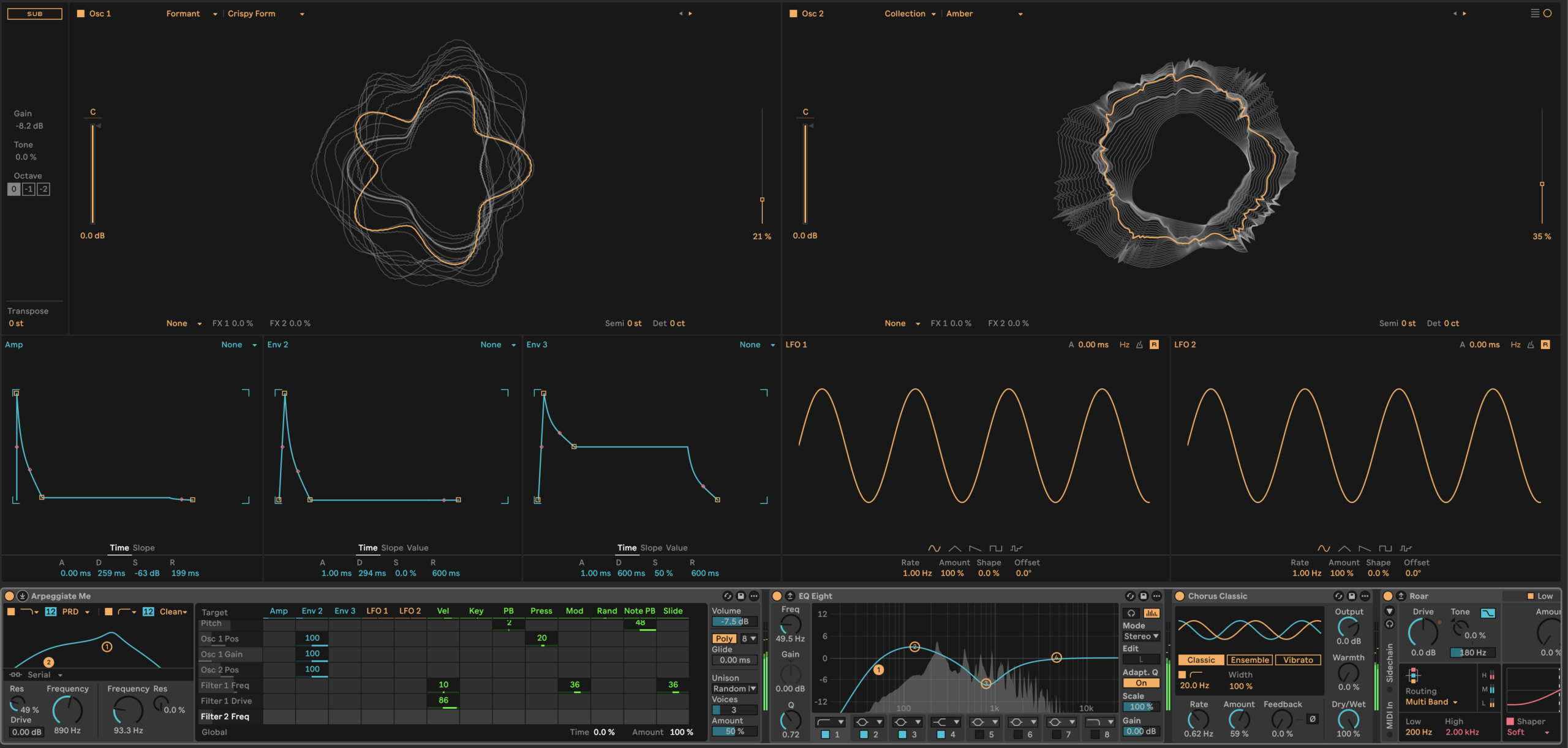The width and height of the screenshot is (1568, 748).
Task: Click the -1 octave button on Osc 1
Action: (28, 189)
